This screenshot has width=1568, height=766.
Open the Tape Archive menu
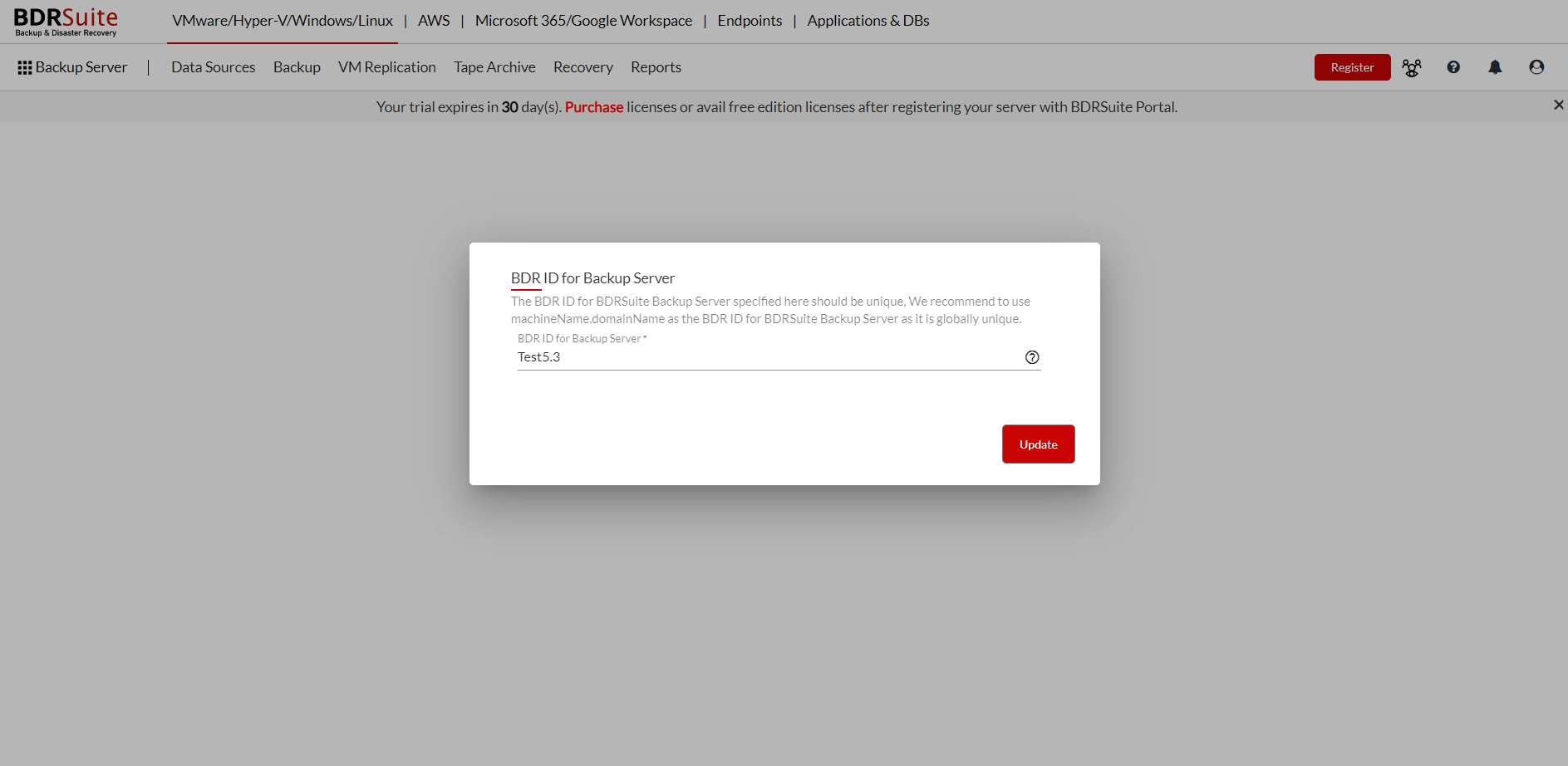coord(494,67)
